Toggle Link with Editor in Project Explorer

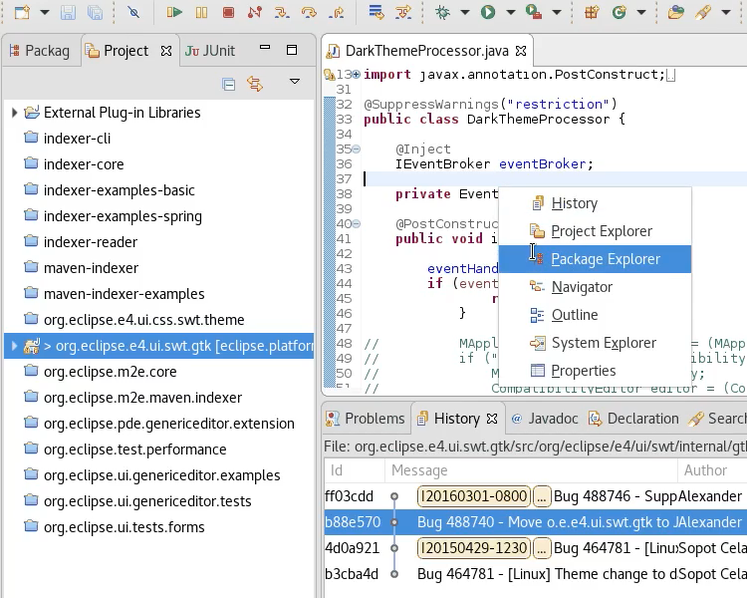click(255, 84)
